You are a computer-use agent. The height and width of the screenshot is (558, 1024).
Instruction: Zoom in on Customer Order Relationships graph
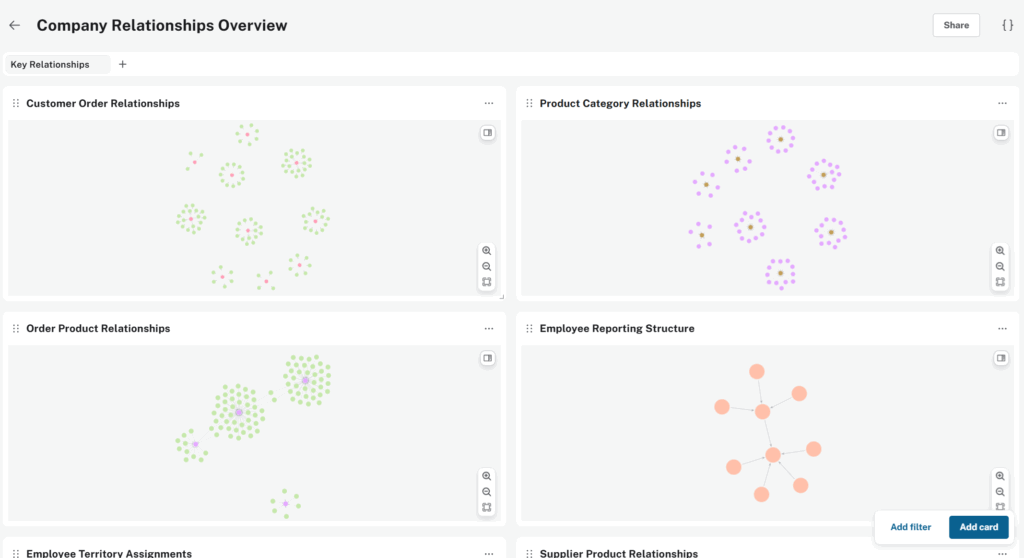click(487, 251)
